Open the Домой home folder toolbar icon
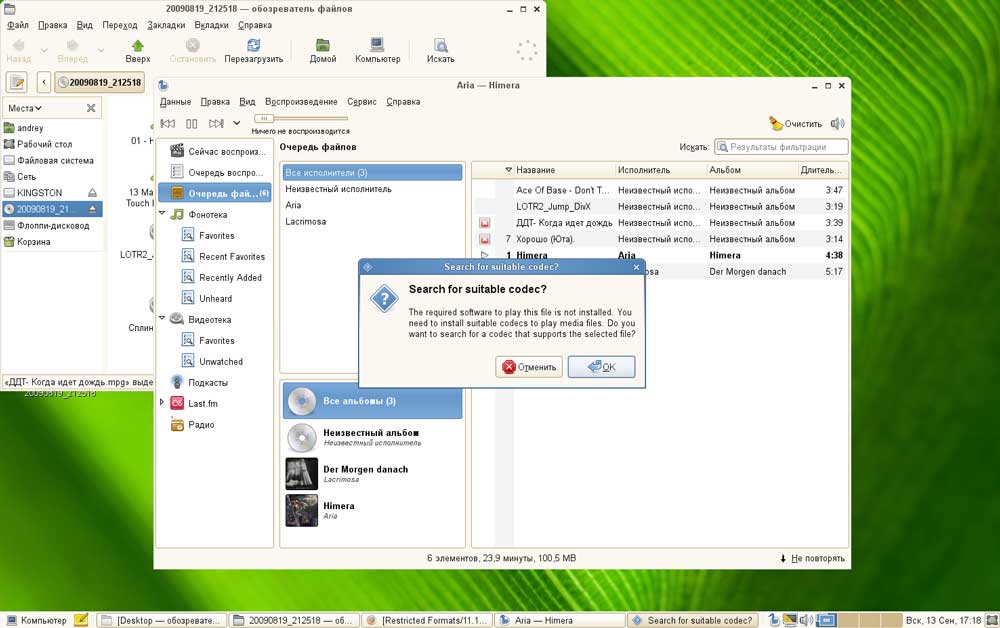The width and height of the screenshot is (1000, 628). [322, 50]
